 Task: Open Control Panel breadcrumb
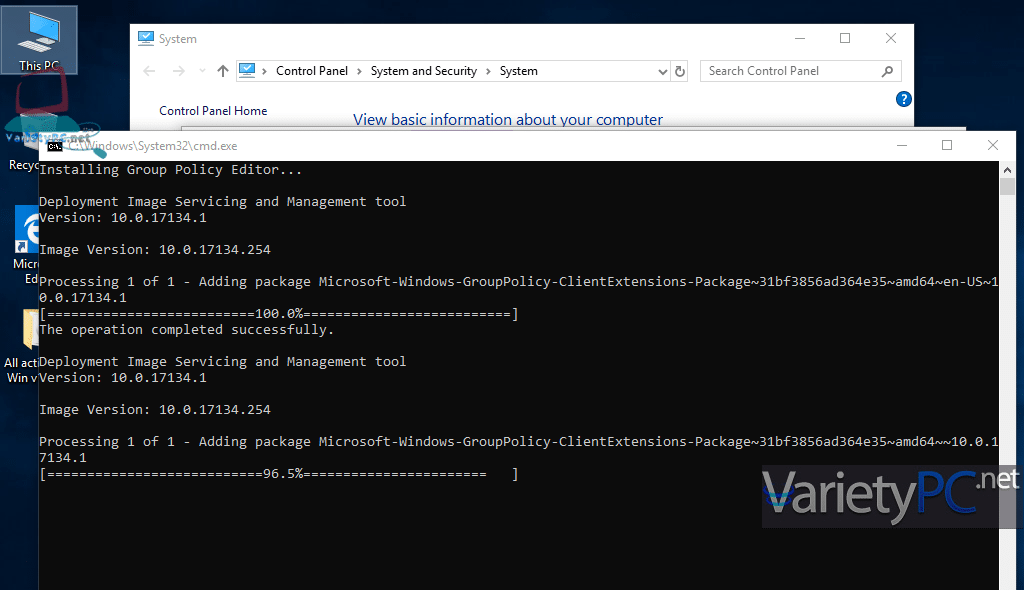tap(312, 71)
